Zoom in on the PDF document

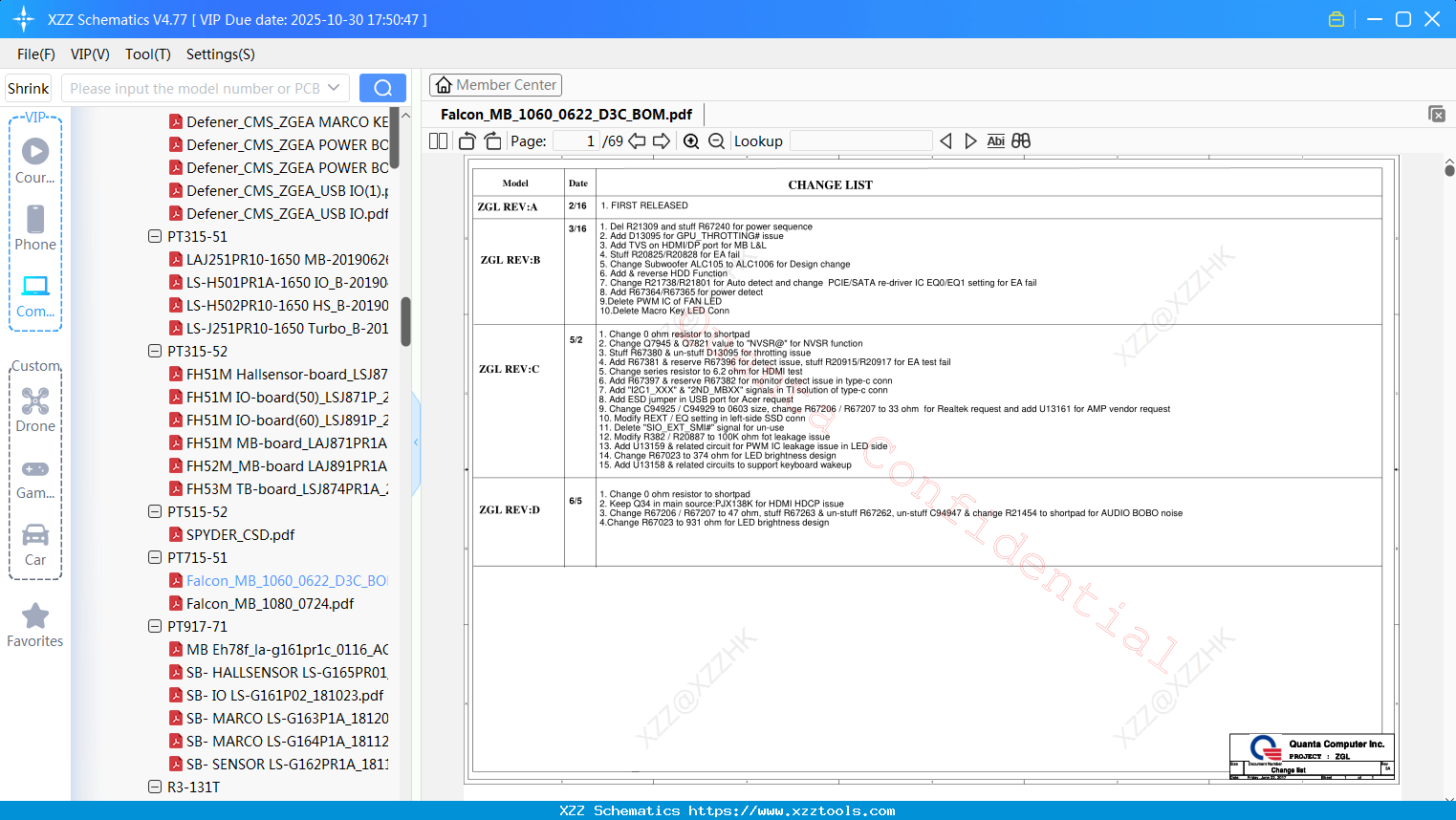[691, 141]
